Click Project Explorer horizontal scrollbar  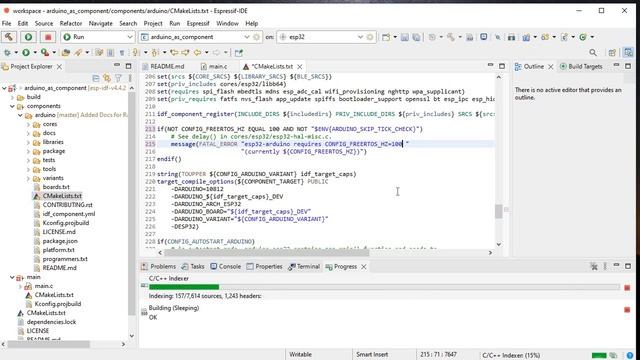(x=48, y=344)
